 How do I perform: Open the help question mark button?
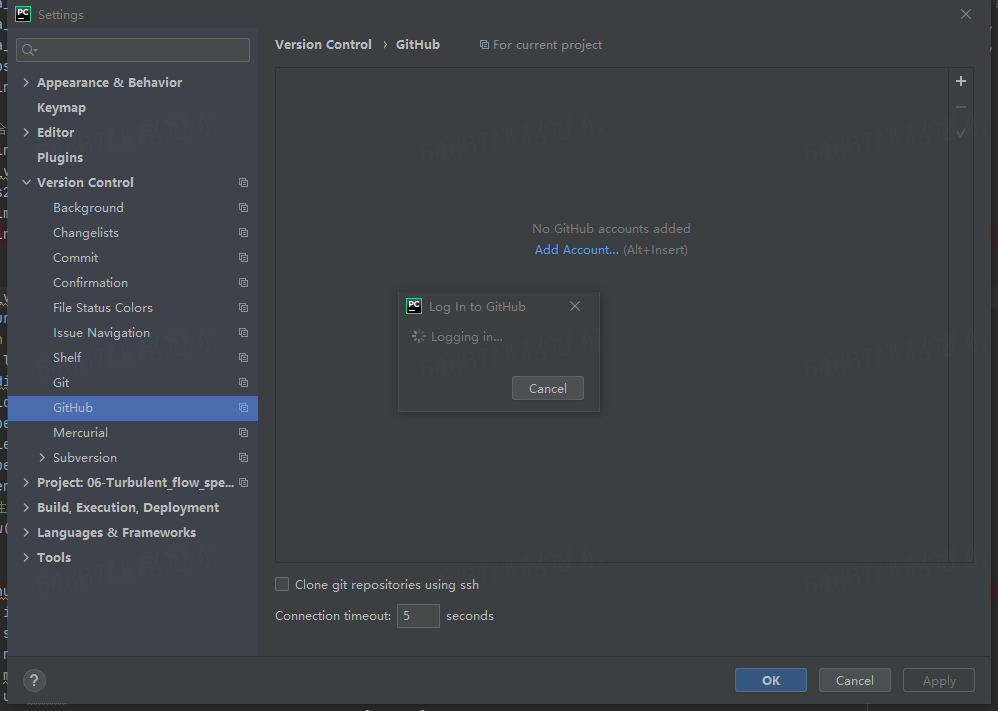coord(34,680)
